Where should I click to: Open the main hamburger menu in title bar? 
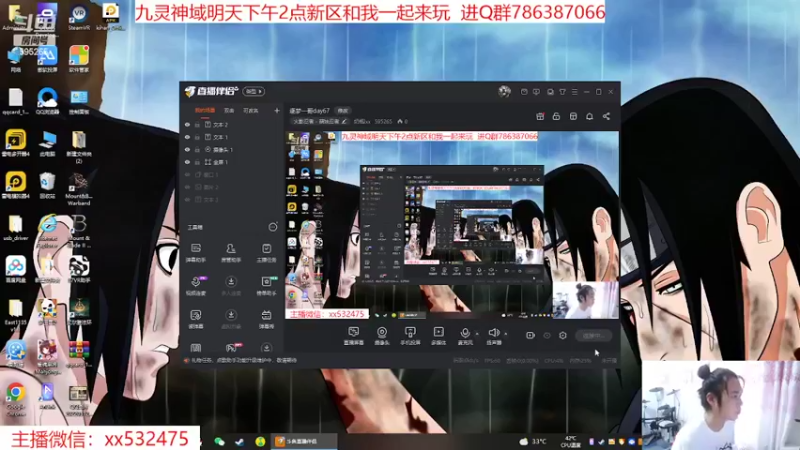pyautogui.click(x=574, y=92)
